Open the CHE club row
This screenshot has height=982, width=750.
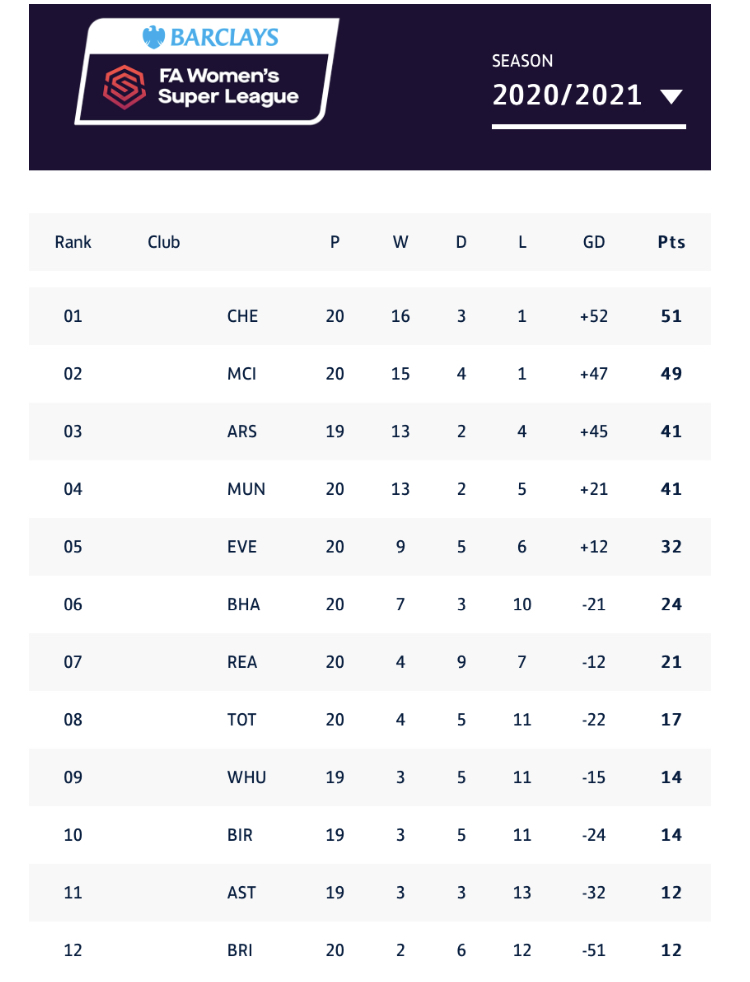coord(242,316)
